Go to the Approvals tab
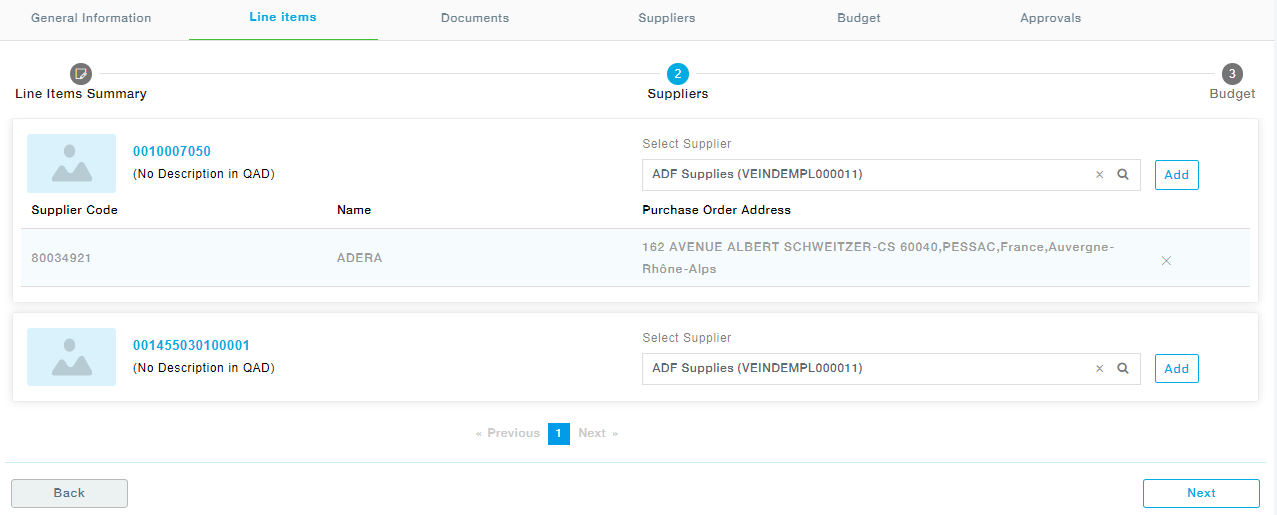The width and height of the screenshot is (1277, 515). click(1050, 18)
